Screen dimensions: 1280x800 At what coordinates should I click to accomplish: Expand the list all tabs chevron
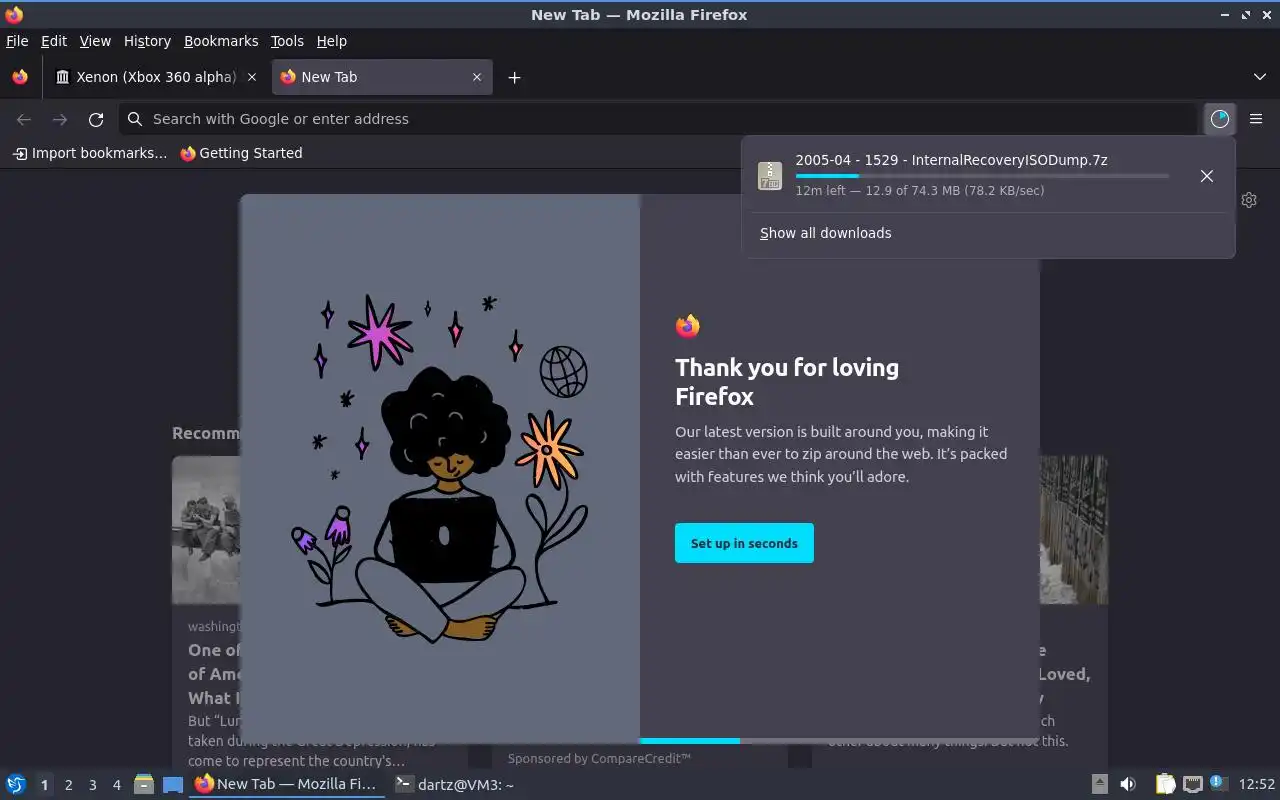tap(1259, 77)
